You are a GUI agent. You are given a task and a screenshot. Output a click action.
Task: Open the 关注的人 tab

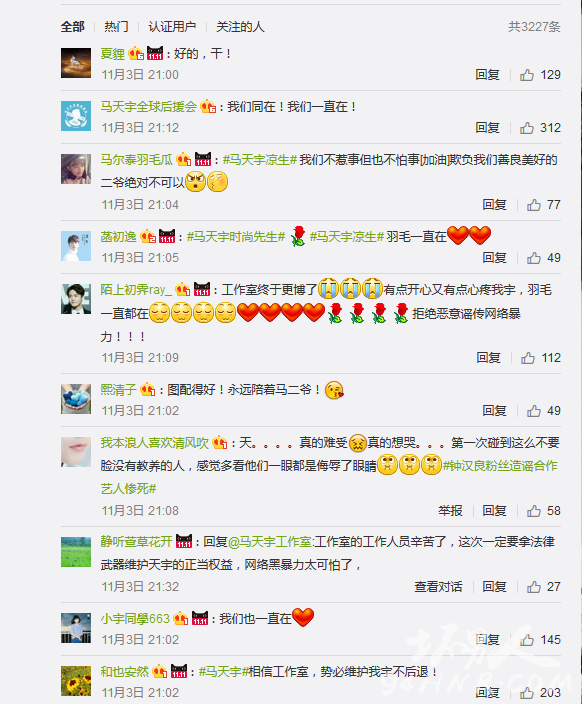tap(240, 27)
